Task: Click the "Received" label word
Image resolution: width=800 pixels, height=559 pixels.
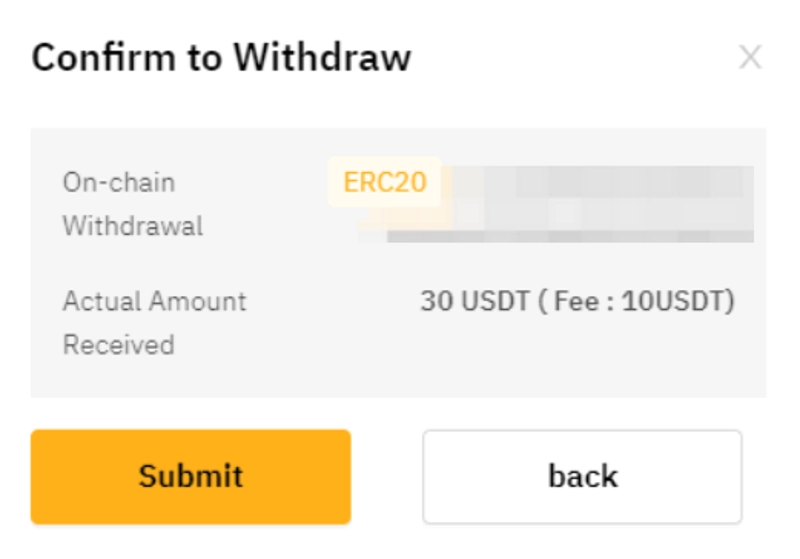Action: (118, 345)
